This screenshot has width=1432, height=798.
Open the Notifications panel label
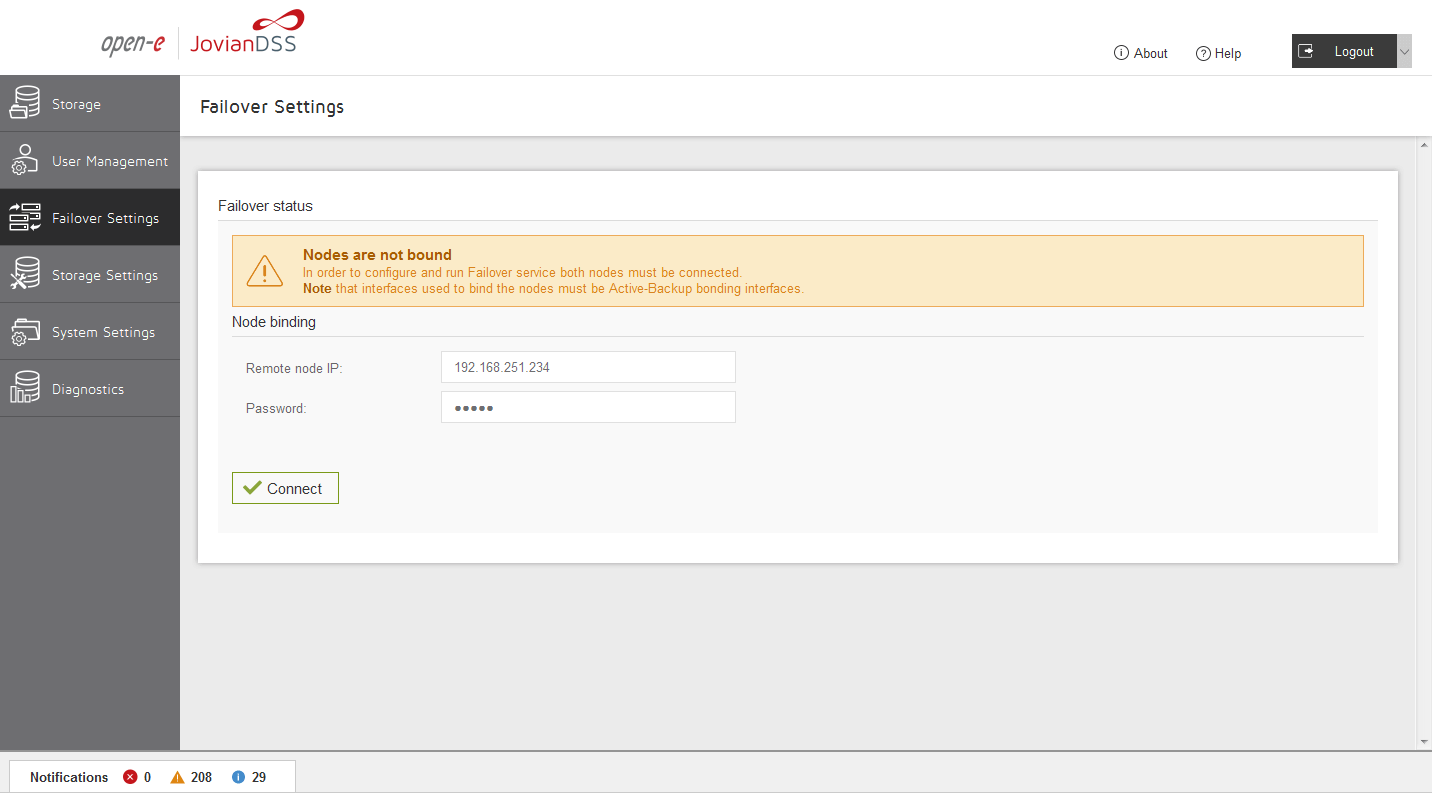(69, 777)
